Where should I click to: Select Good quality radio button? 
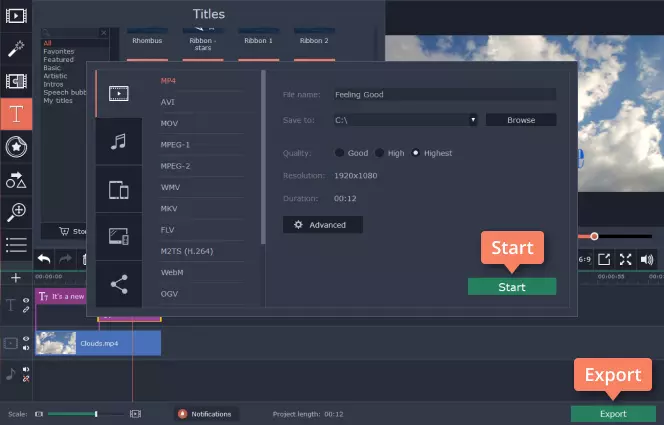pos(339,153)
